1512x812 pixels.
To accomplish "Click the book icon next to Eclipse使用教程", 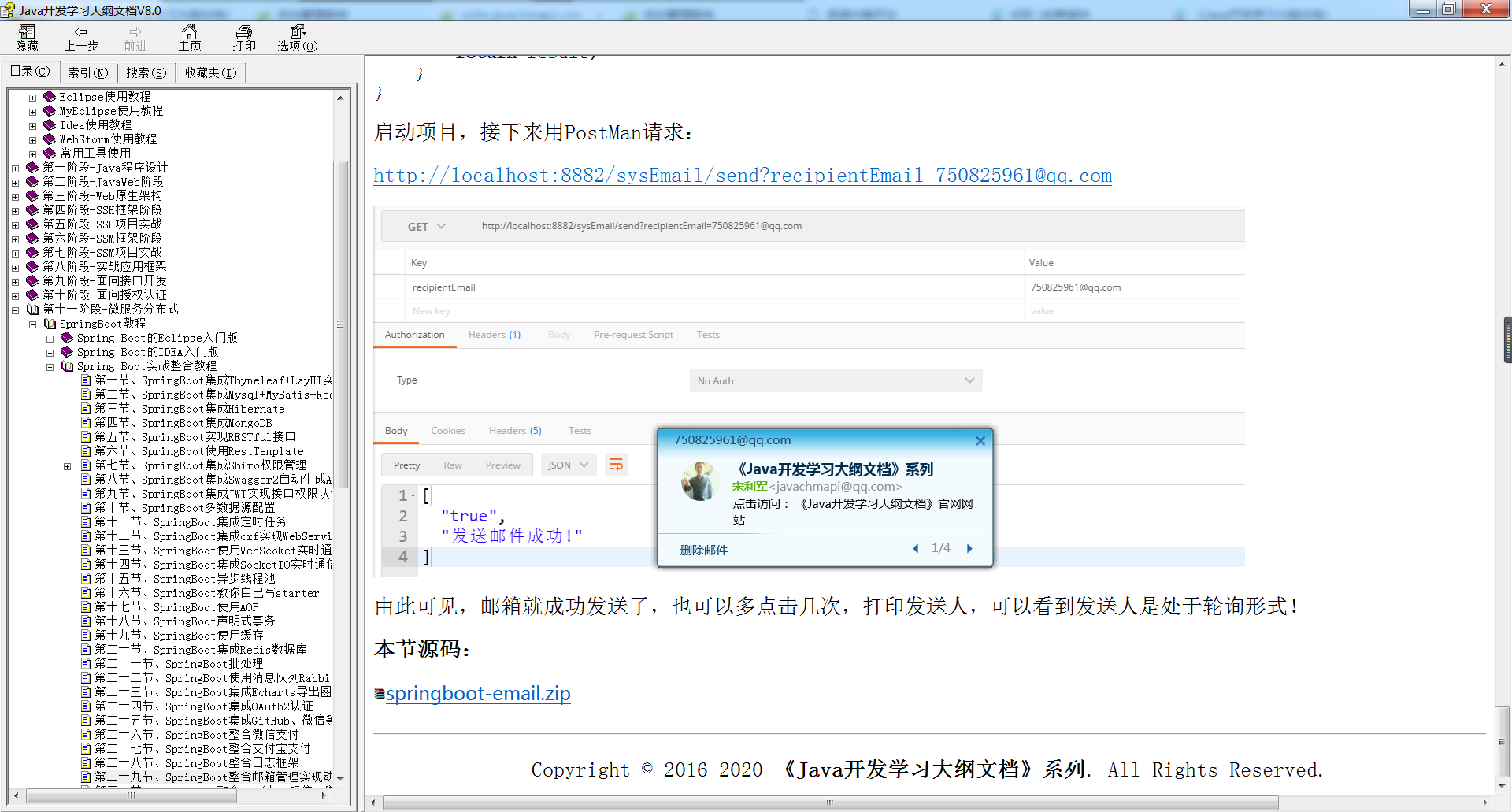I will [49, 96].
